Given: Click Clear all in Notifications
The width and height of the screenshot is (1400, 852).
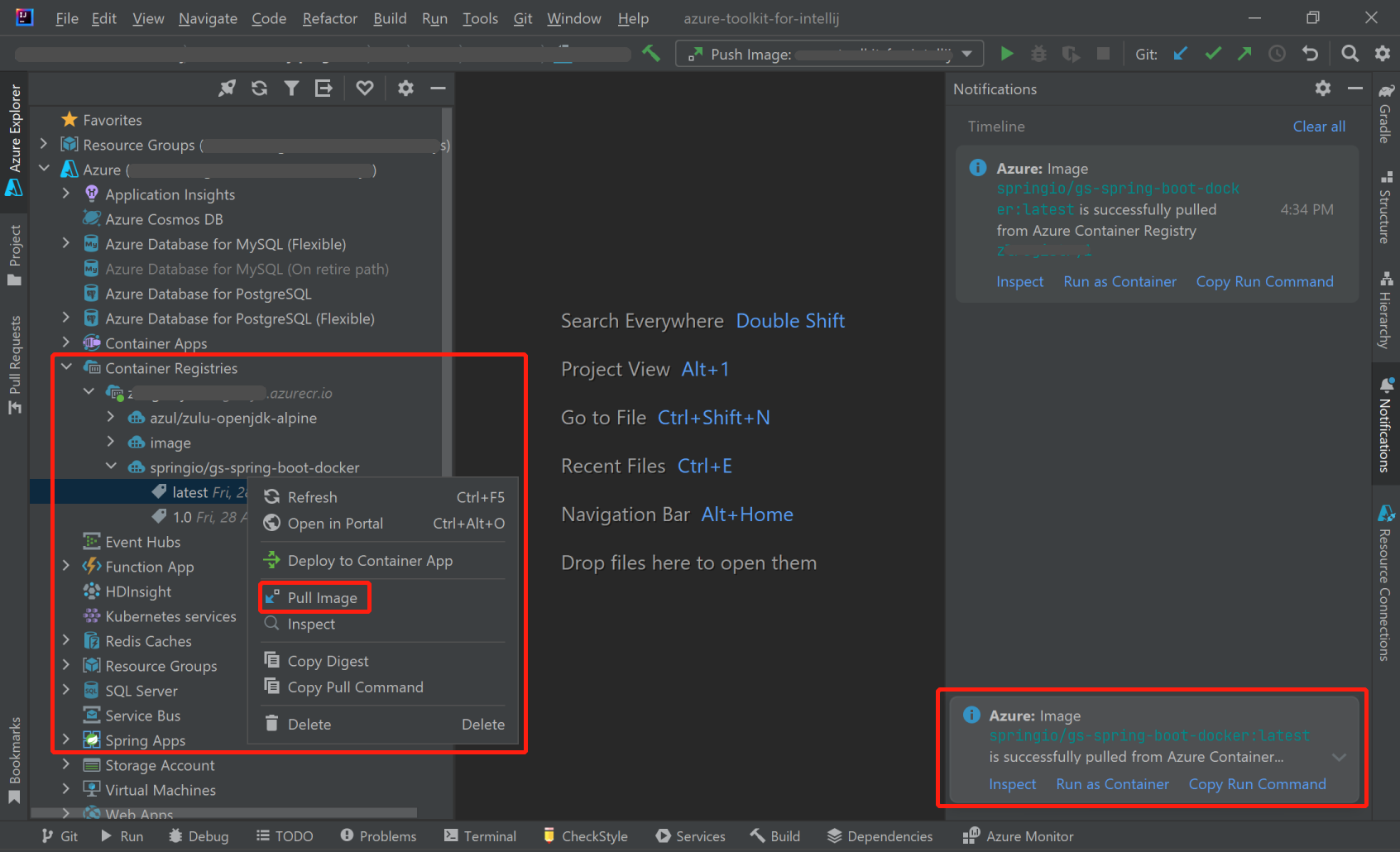Looking at the screenshot, I should pyautogui.click(x=1319, y=127).
